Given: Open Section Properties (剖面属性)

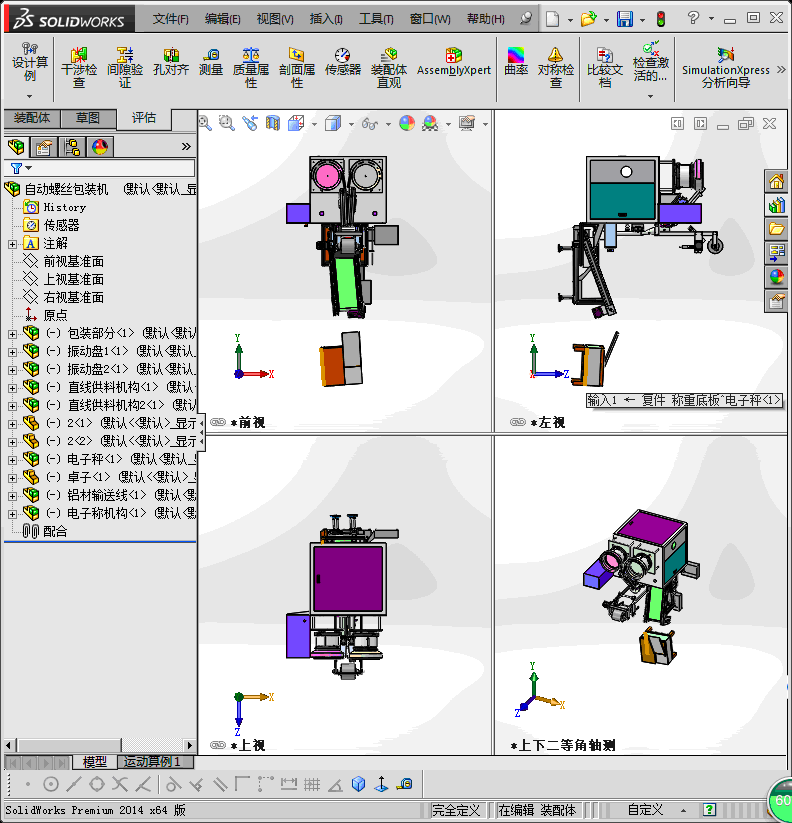Looking at the screenshot, I should 297,68.
